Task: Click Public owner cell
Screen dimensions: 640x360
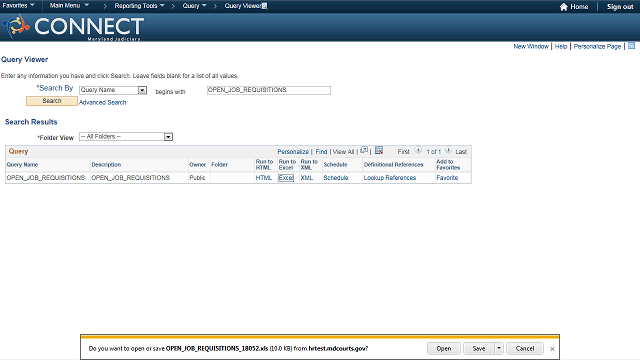Action: click(x=197, y=178)
